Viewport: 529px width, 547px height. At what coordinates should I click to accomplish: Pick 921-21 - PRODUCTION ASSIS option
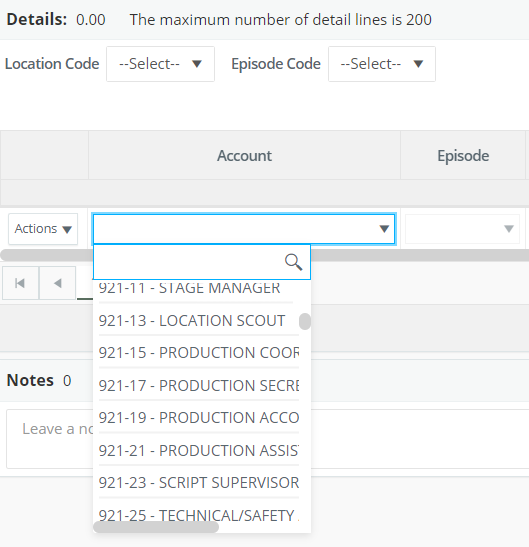pyautogui.click(x=199, y=450)
